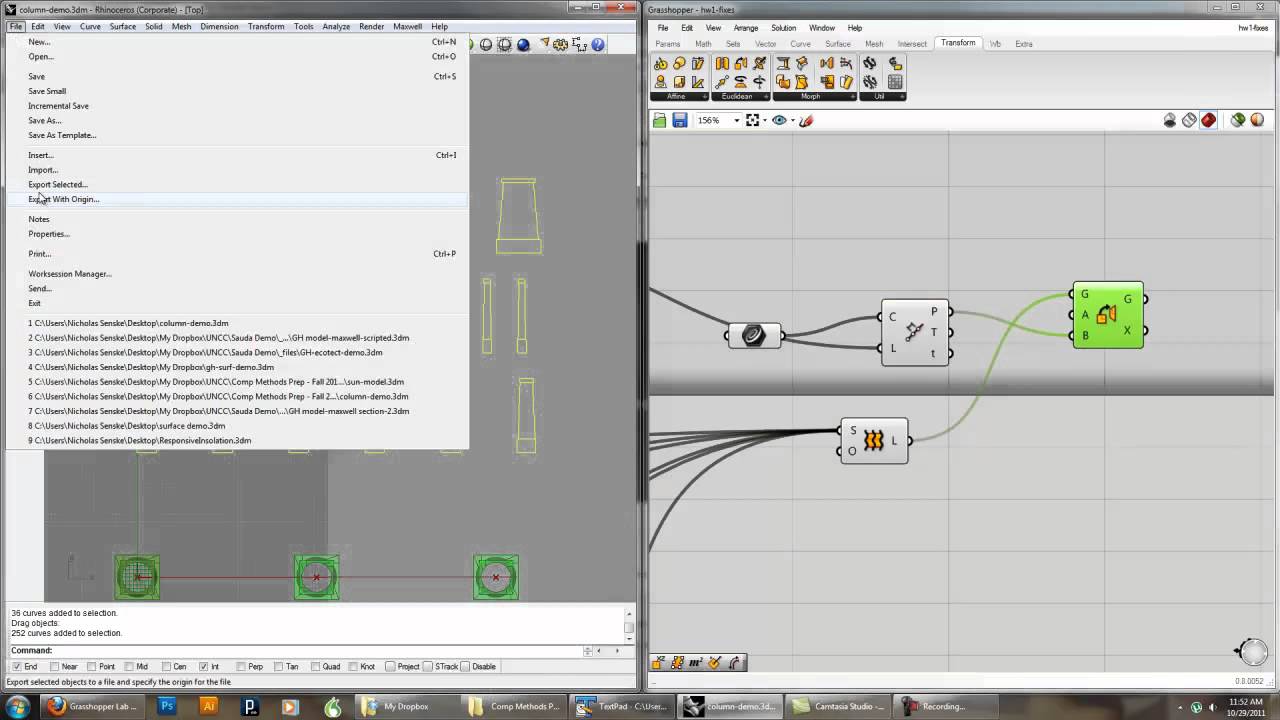
Task: Click into the Rhino Command input field
Action: pos(318,651)
